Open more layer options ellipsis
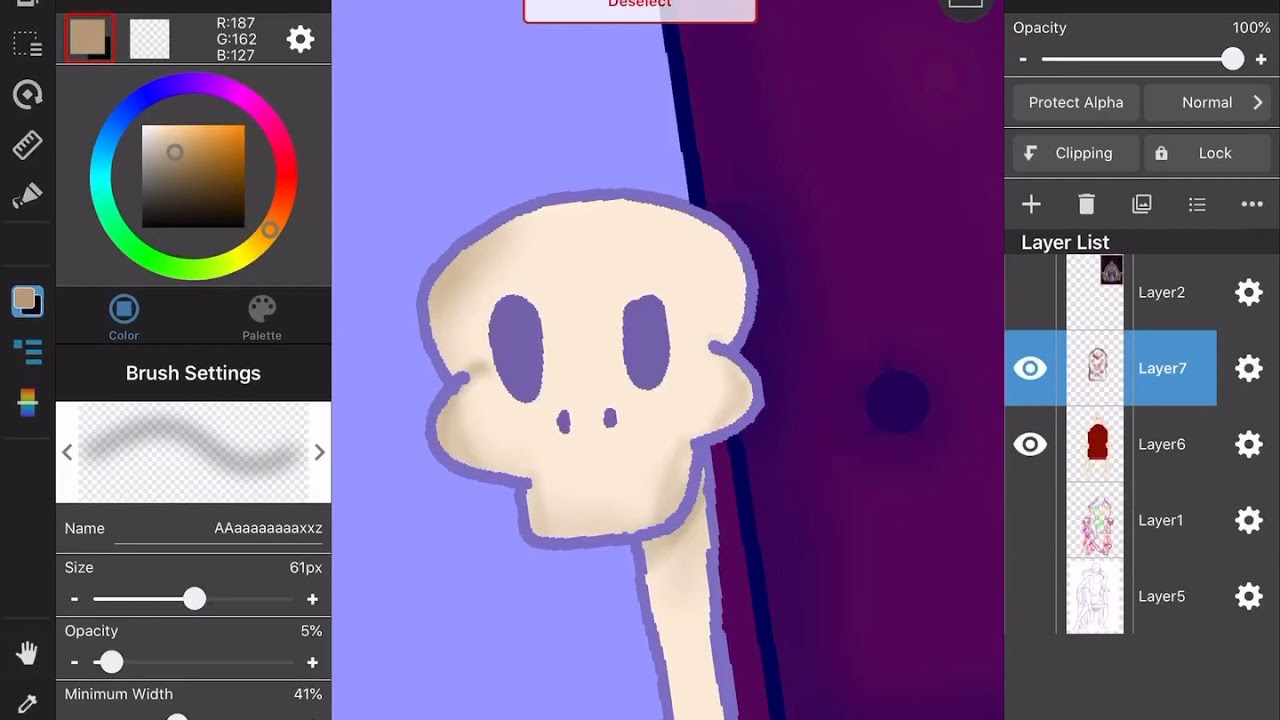The width and height of the screenshot is (1280, 720). click(1252, 204)
